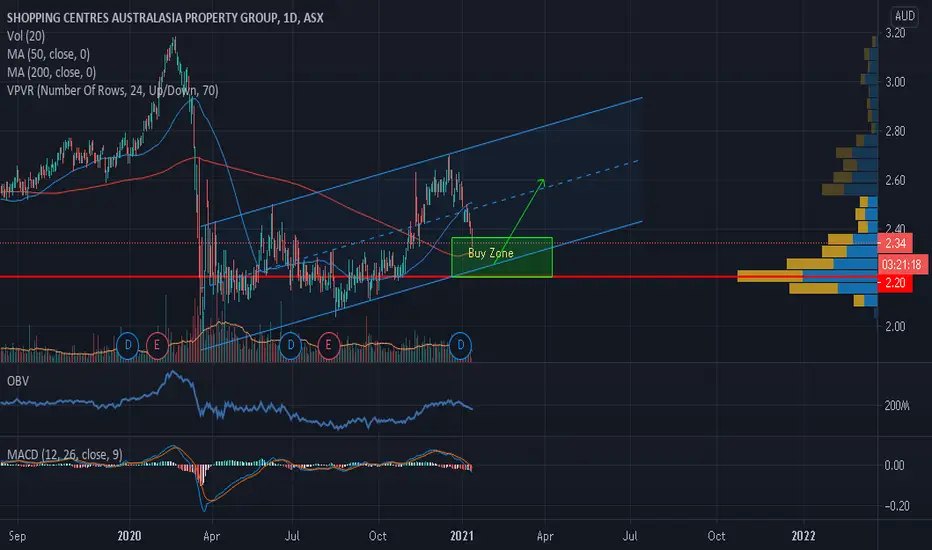932x550 pixels.
Task: Click the MACD (12, 26, close, 9) label
Action: pyautogui.click(x=65, y=454)
